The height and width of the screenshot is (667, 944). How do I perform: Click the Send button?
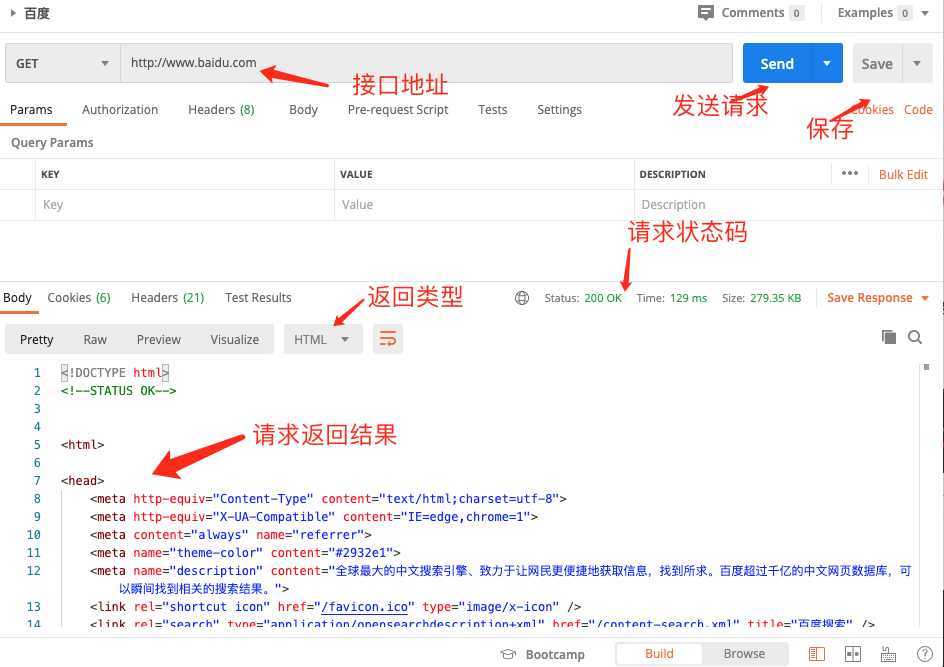pos(777,63)
